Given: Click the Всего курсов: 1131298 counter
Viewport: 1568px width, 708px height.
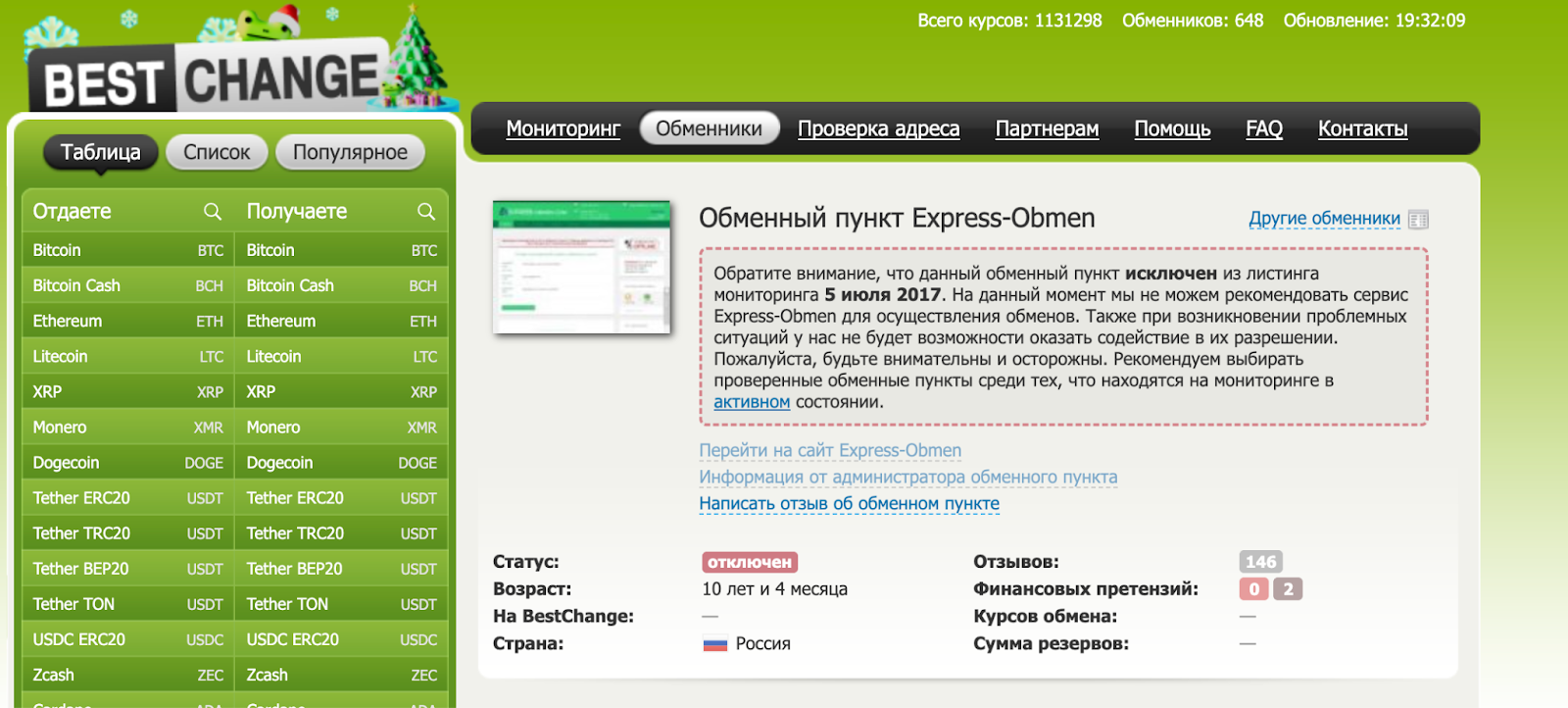Looking at the screenshot, I should [1009, 21].
